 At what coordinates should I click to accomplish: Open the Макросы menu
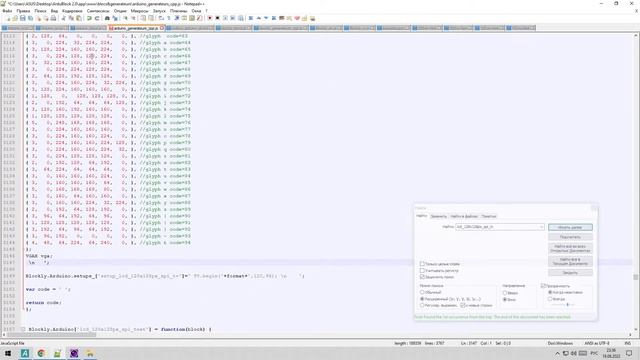[x=140, y=11]
